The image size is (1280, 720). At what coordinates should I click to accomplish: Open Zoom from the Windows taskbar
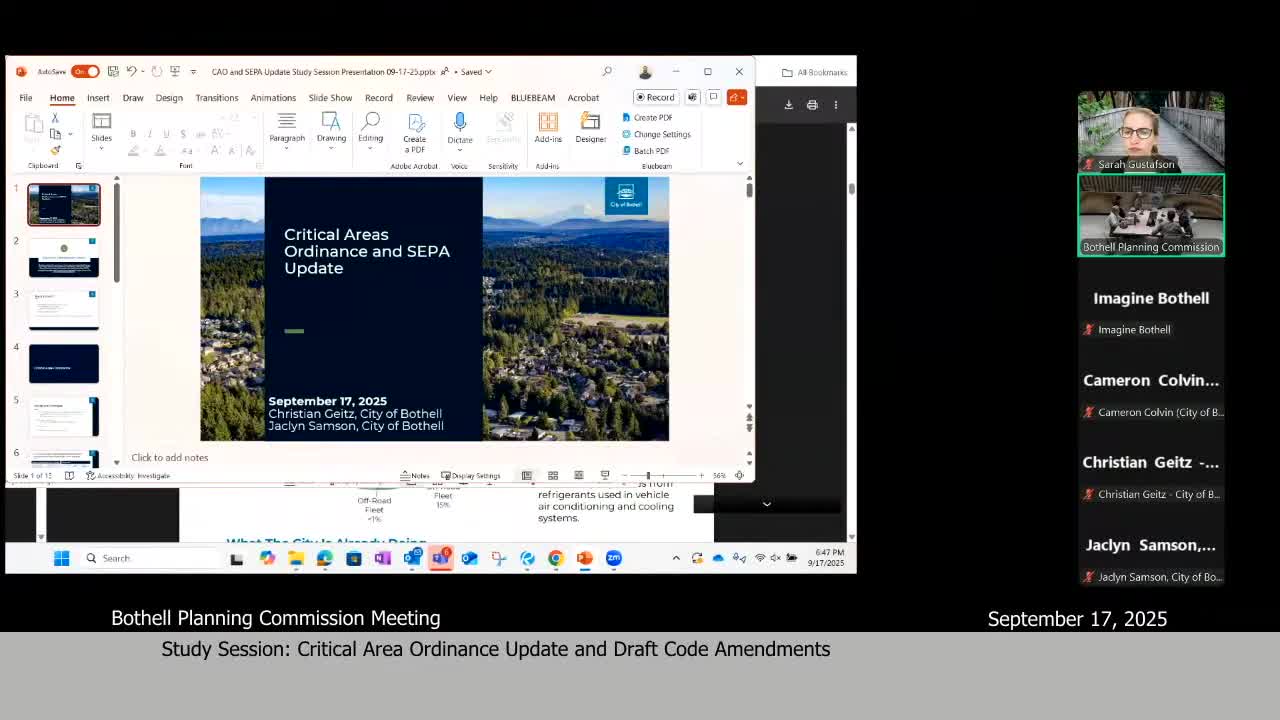(614, 559)
